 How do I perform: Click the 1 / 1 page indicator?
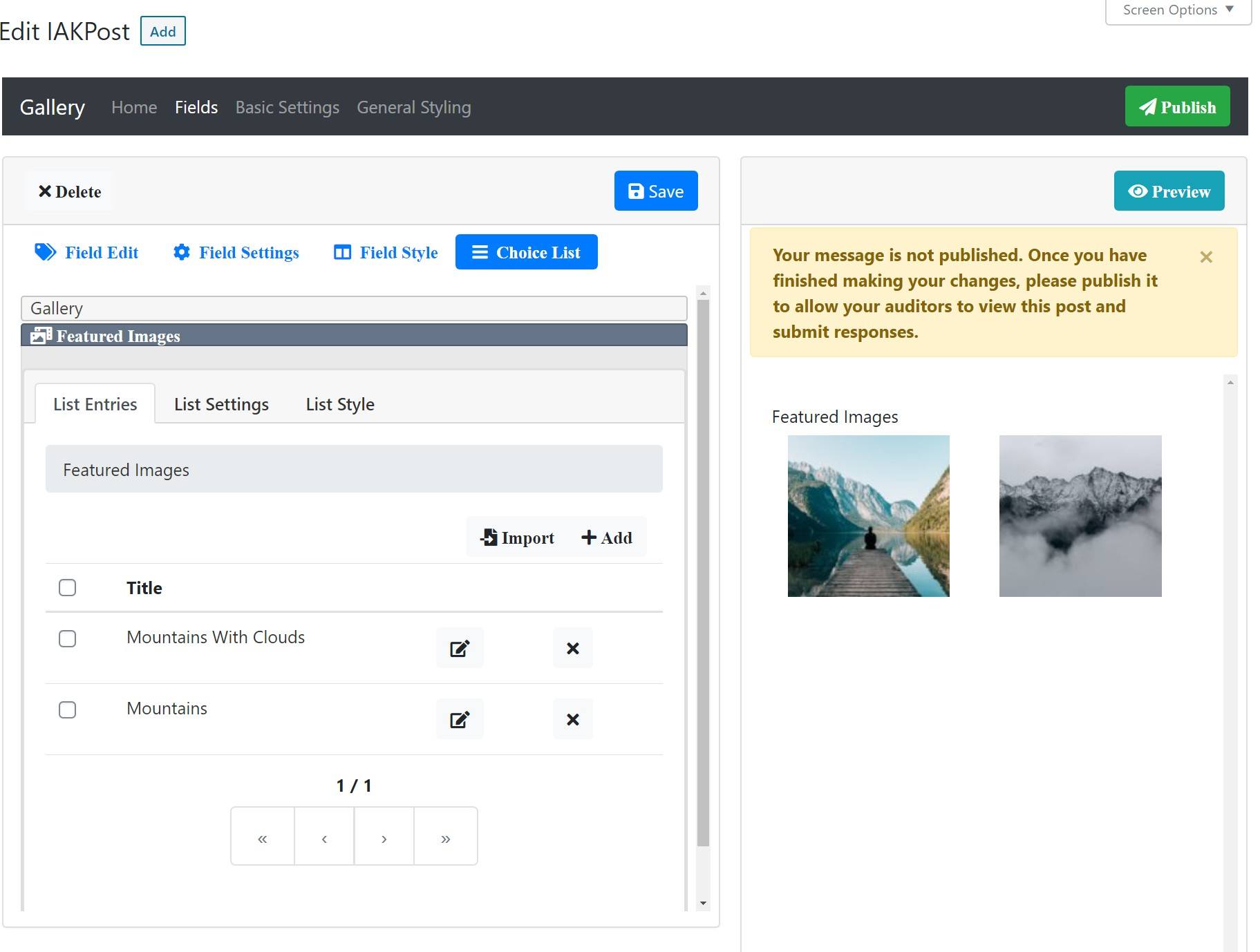[354, 786]
